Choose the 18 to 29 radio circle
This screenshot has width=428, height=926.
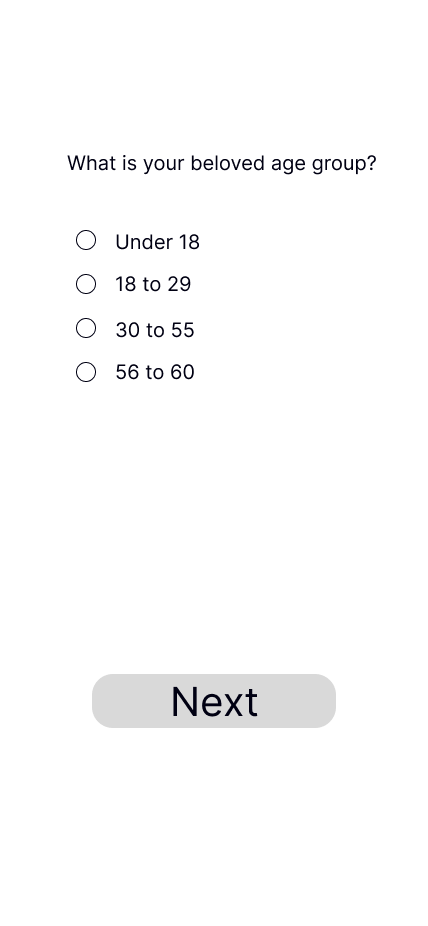86,284
